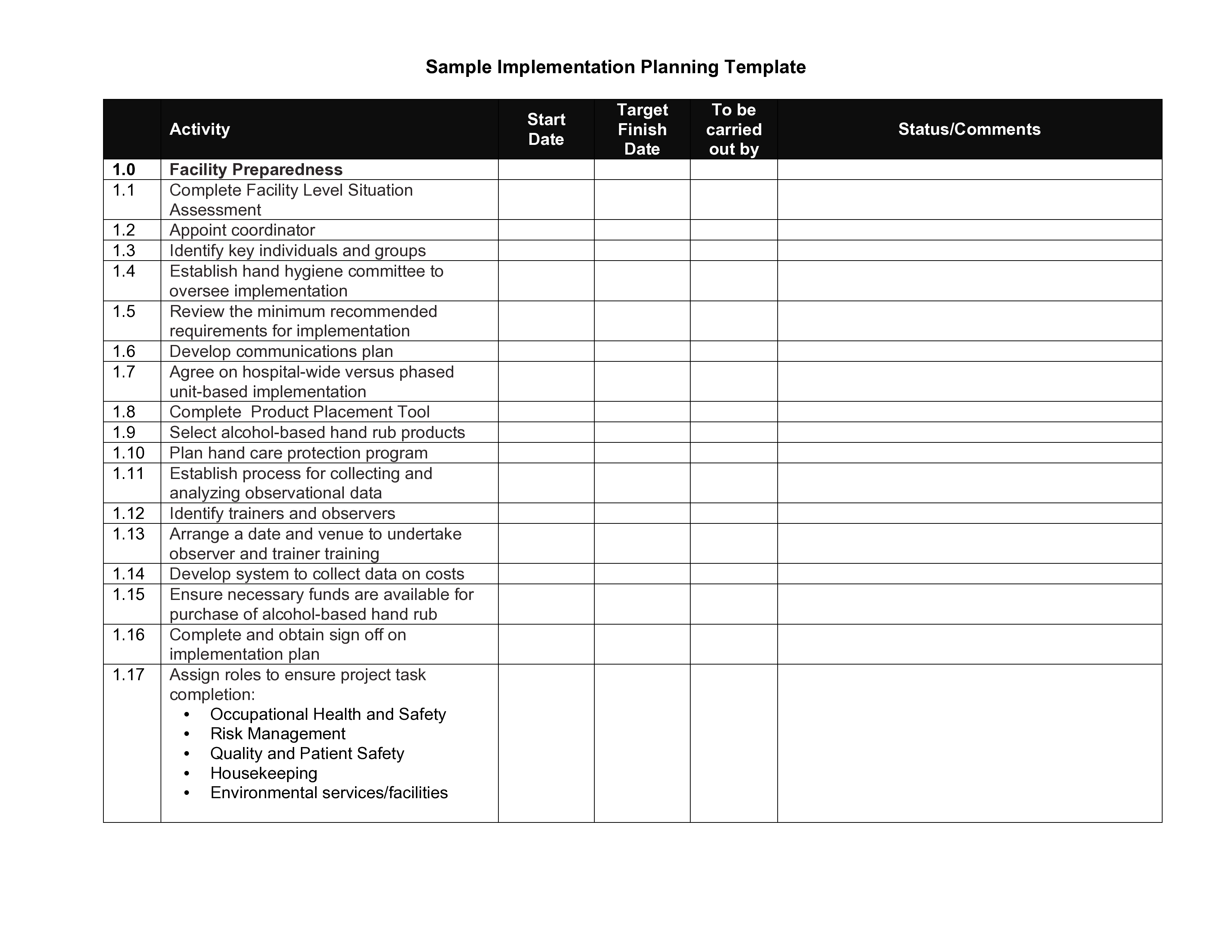Click row number '1.13'

(x=129, y=533)
